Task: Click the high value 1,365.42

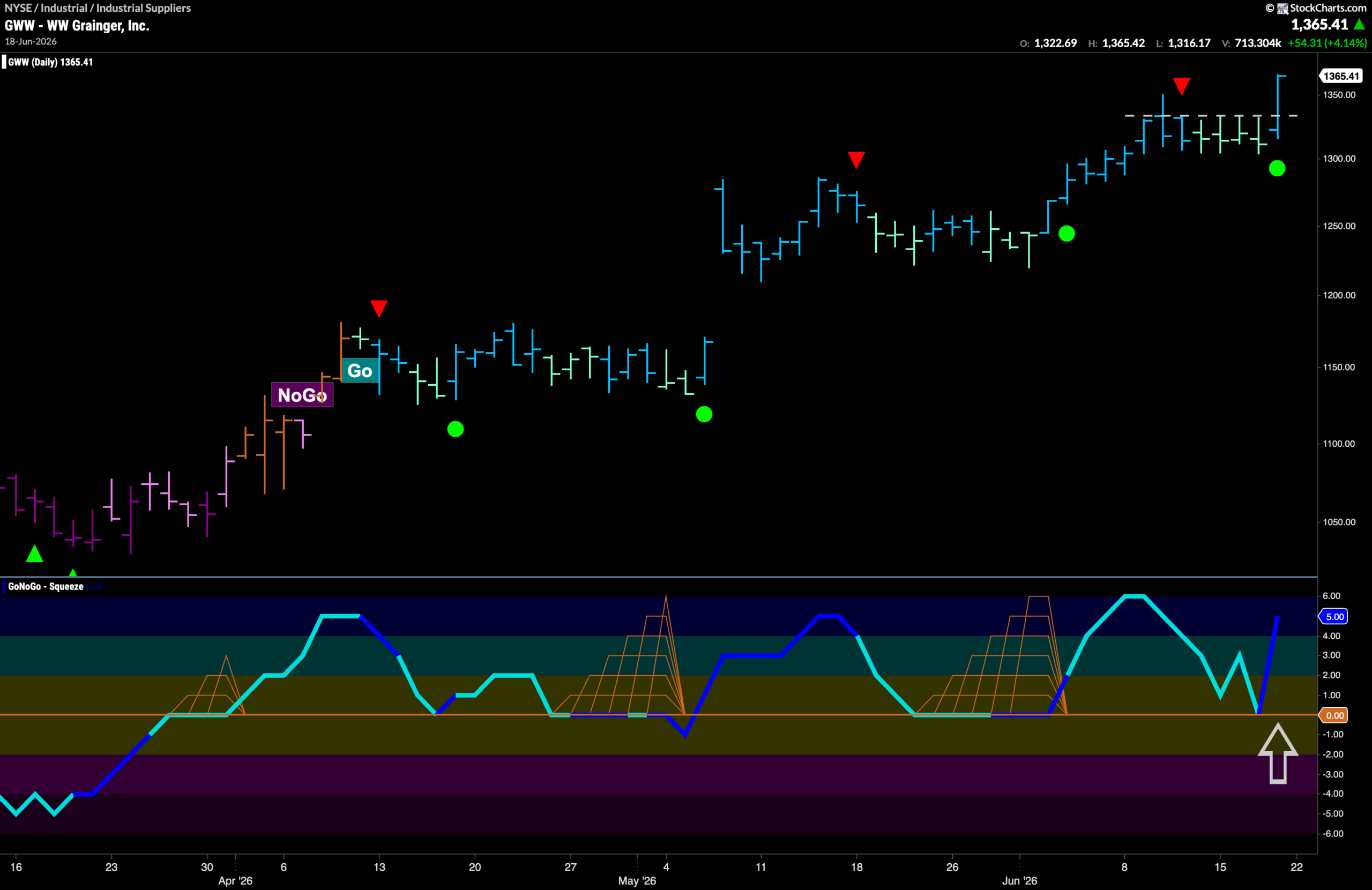Action: click(1123, 43)
